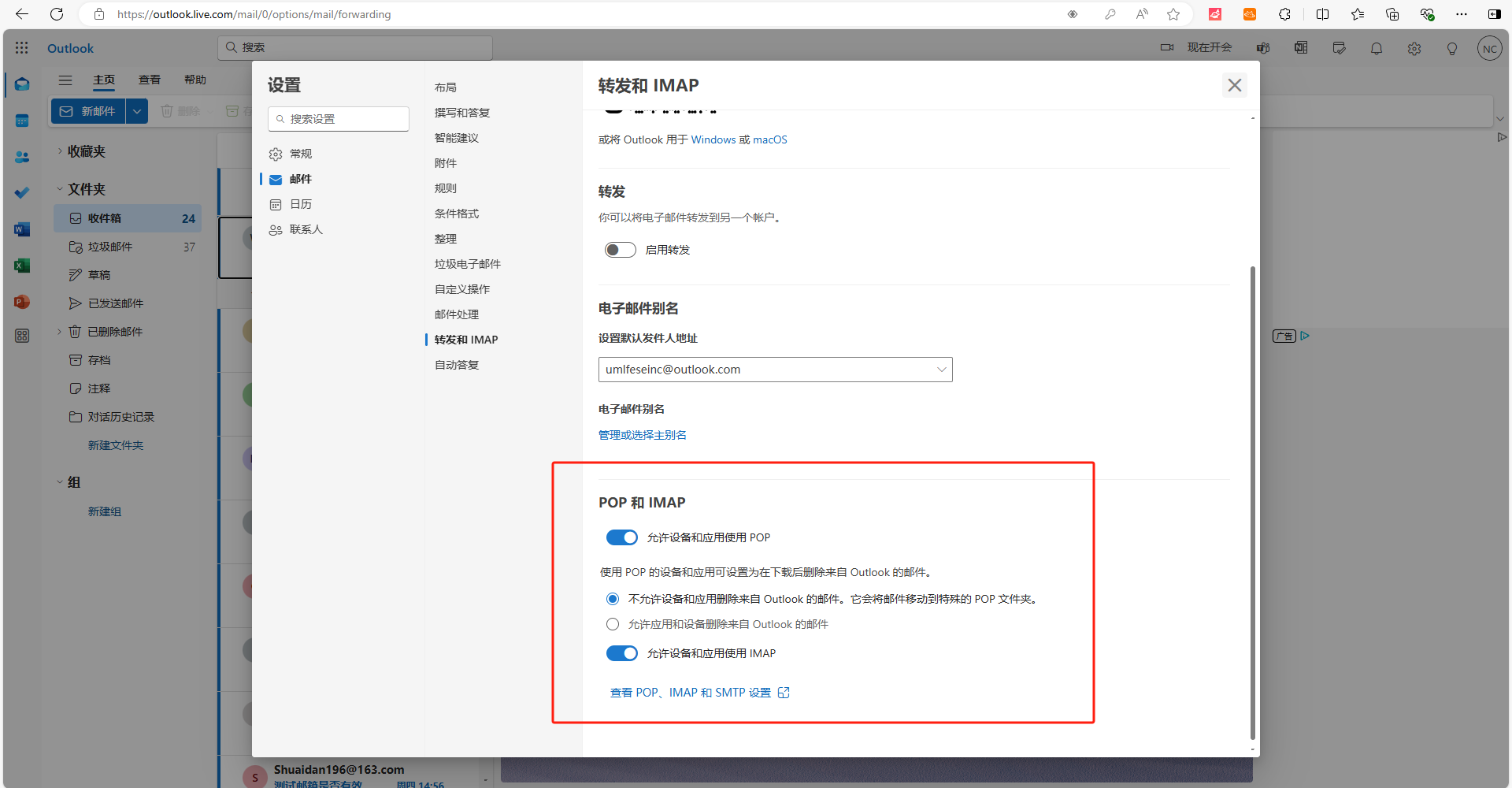Open More apps in the rail
The image size is (1512, 788).
pyautogui.click(x=22, y=336)
